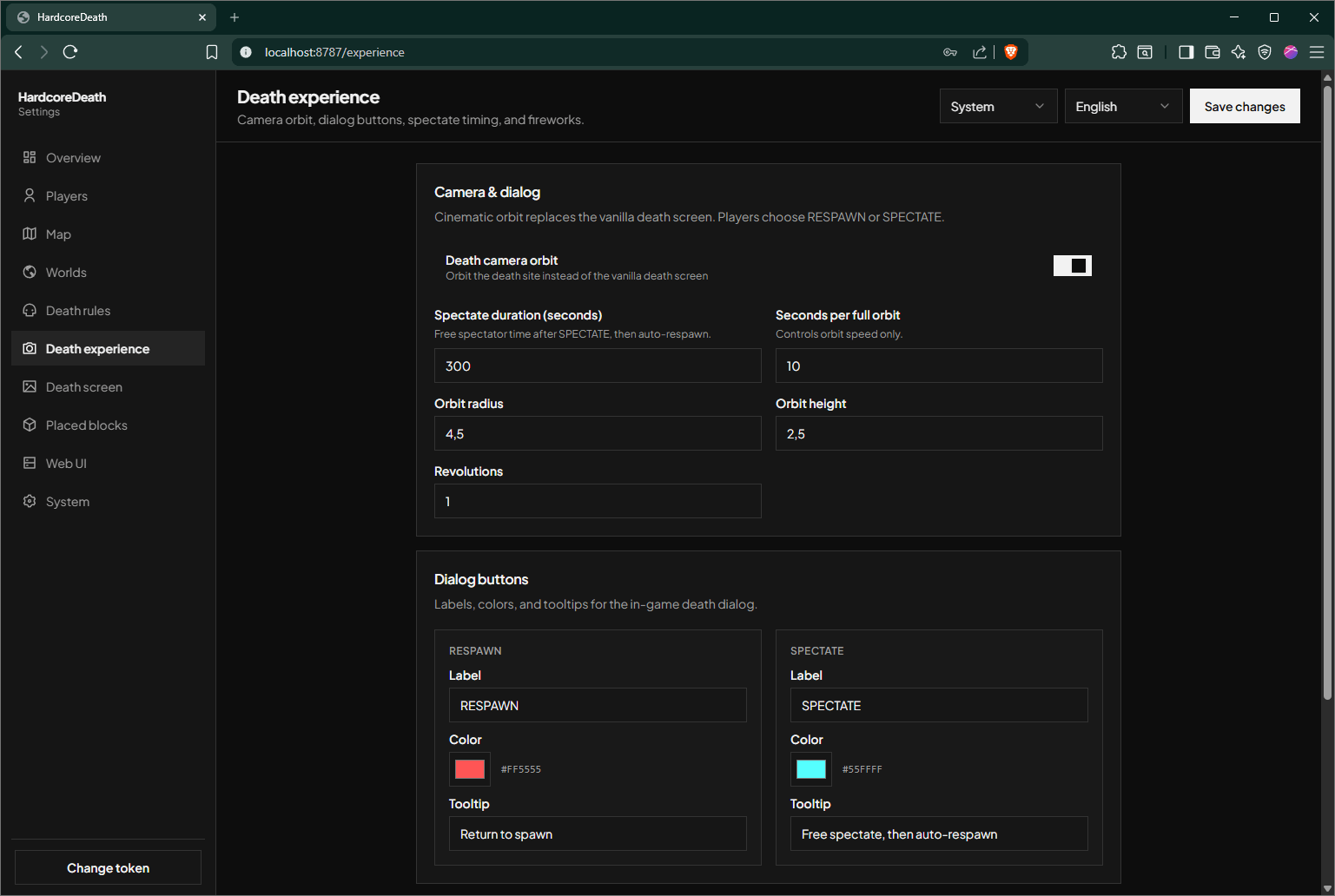The height and width of the screenshot is (896, 1335).
Task: Edit the Free spectate tooltip field
Action: [x=939, y=833]
